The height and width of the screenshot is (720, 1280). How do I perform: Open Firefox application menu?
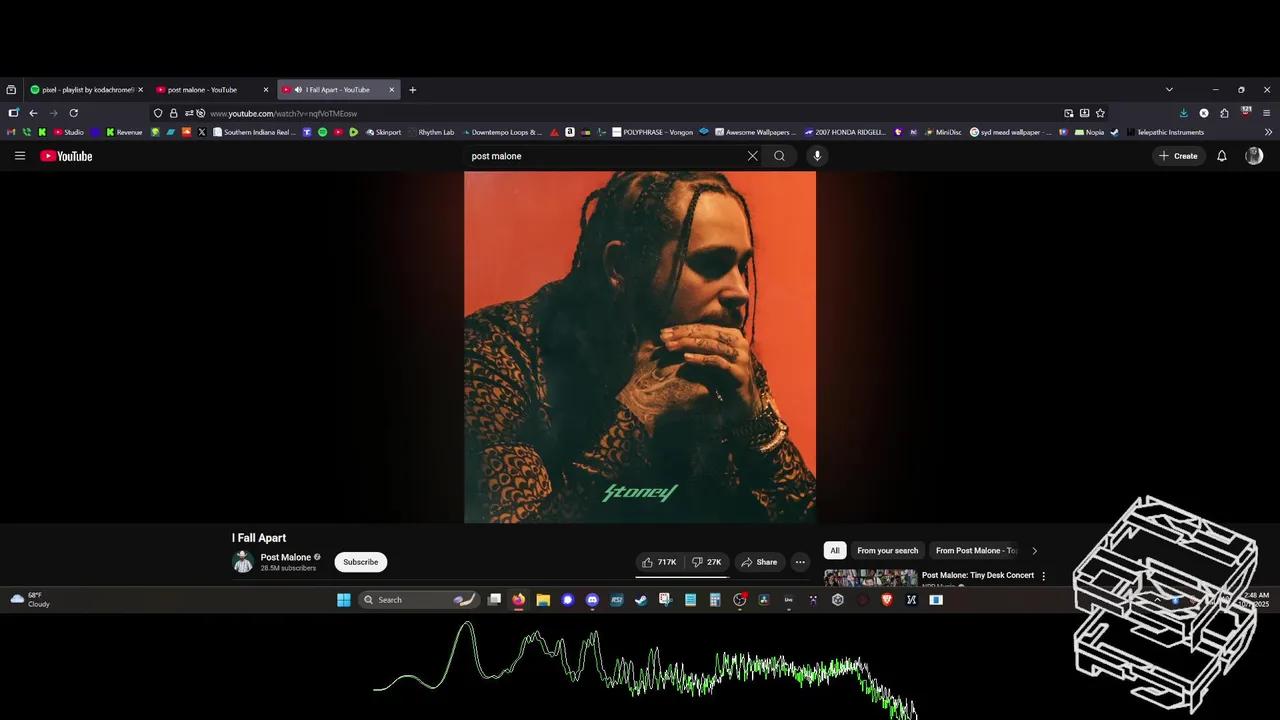click(x=1267, y=113)
